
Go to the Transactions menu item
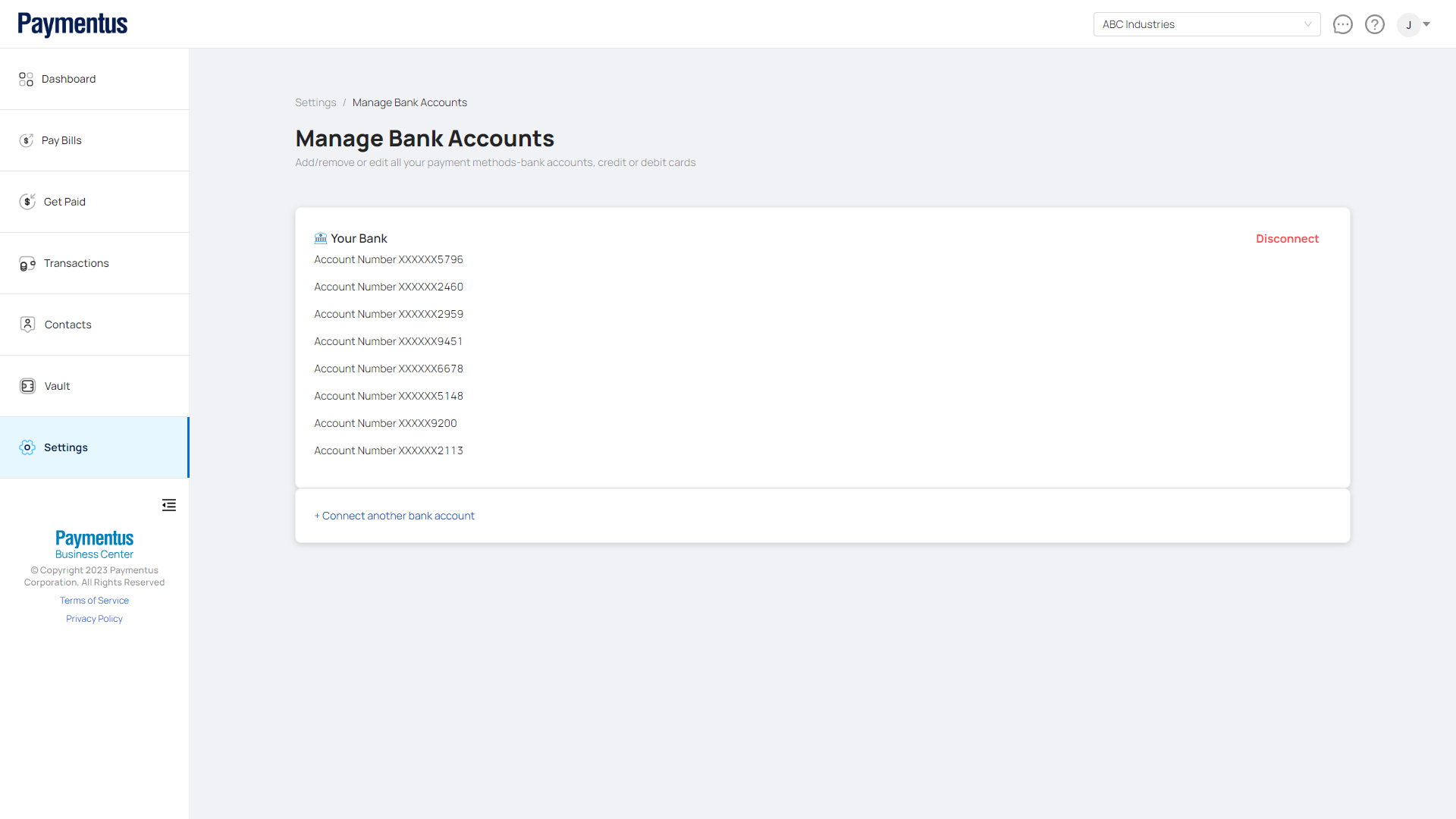pyautogui.click(x=76, y=263)
